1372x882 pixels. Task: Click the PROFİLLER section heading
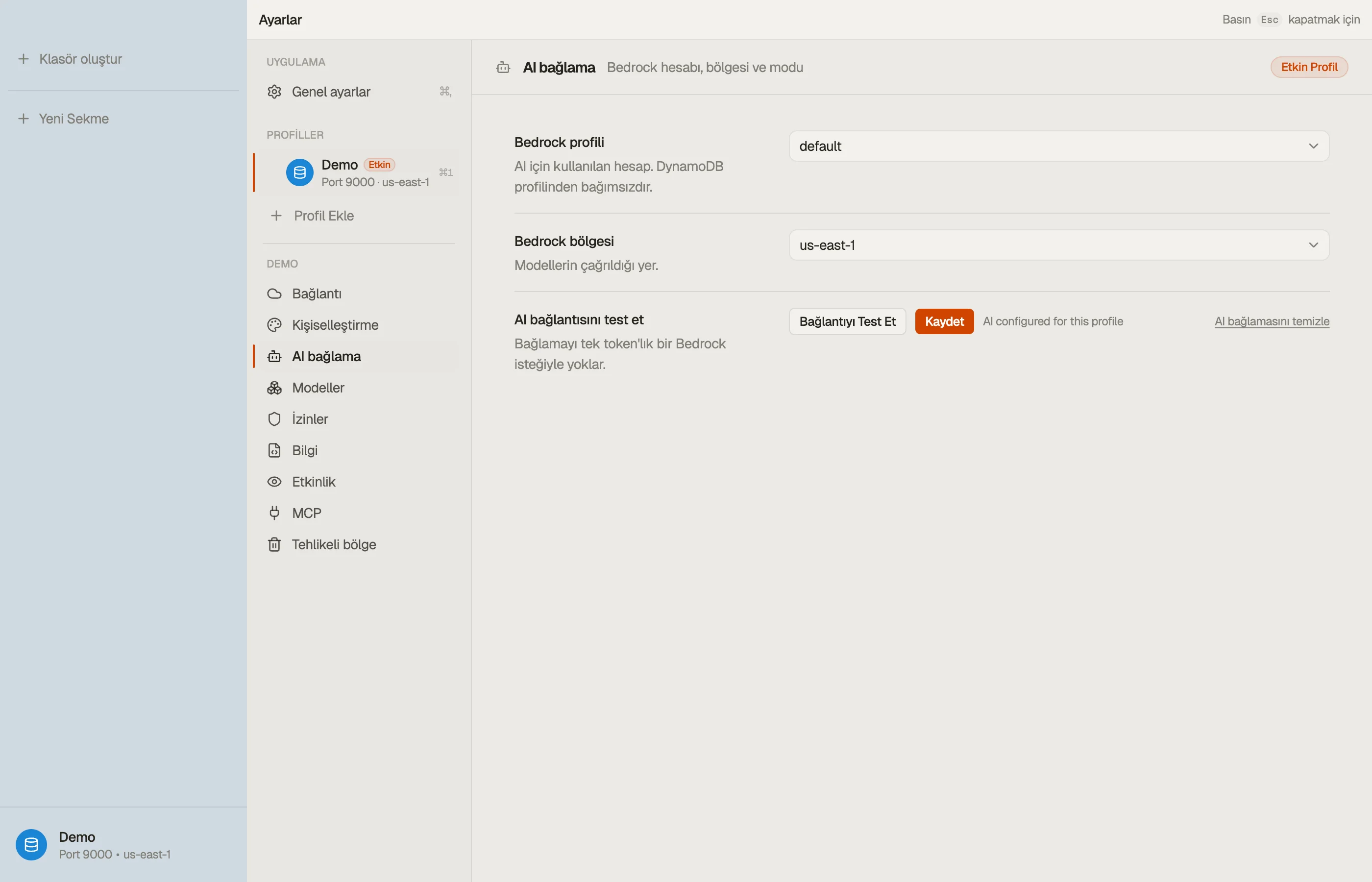(295, 135)
